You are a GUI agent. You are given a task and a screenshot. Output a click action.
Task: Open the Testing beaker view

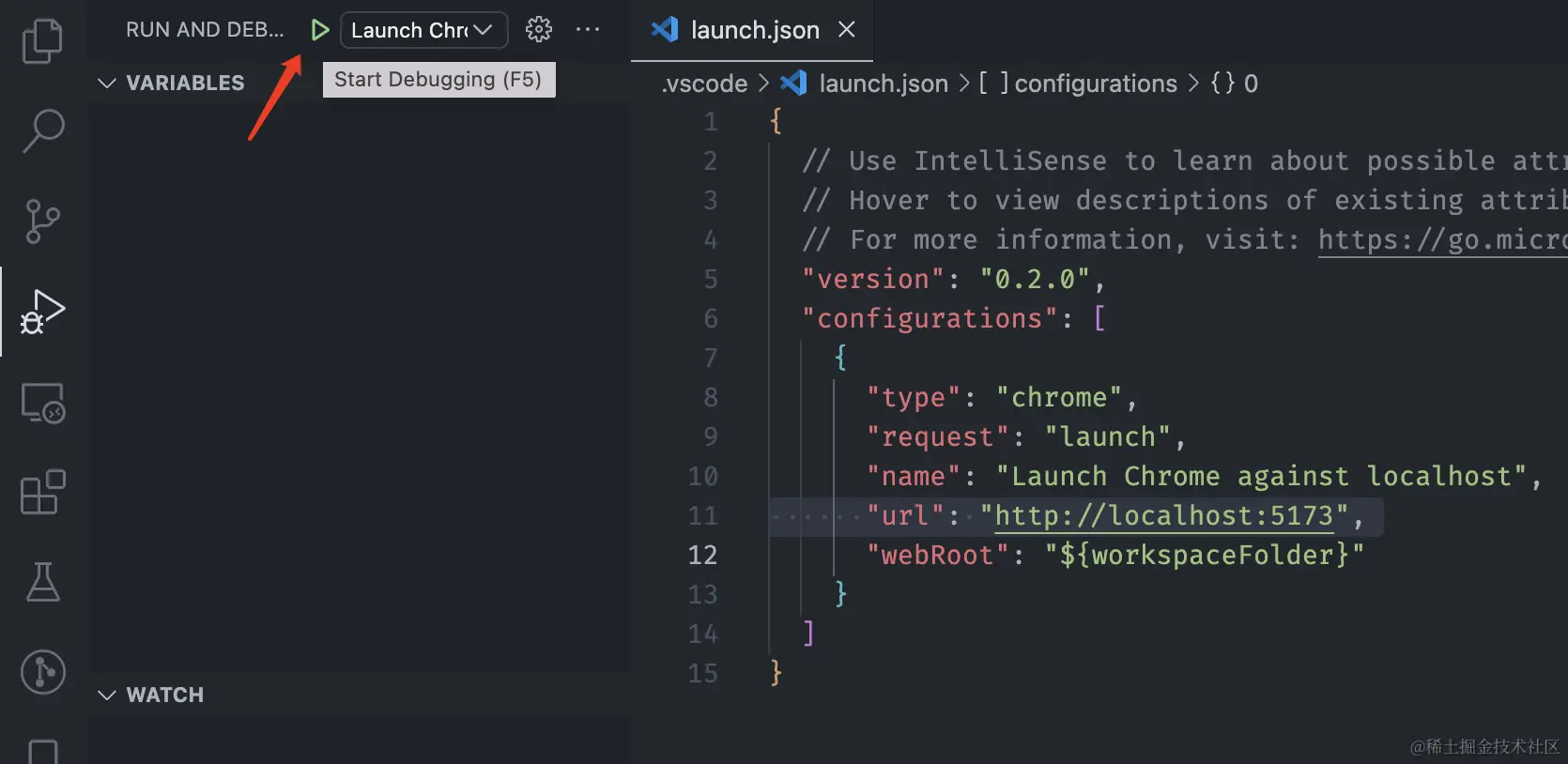pos(42,582)
